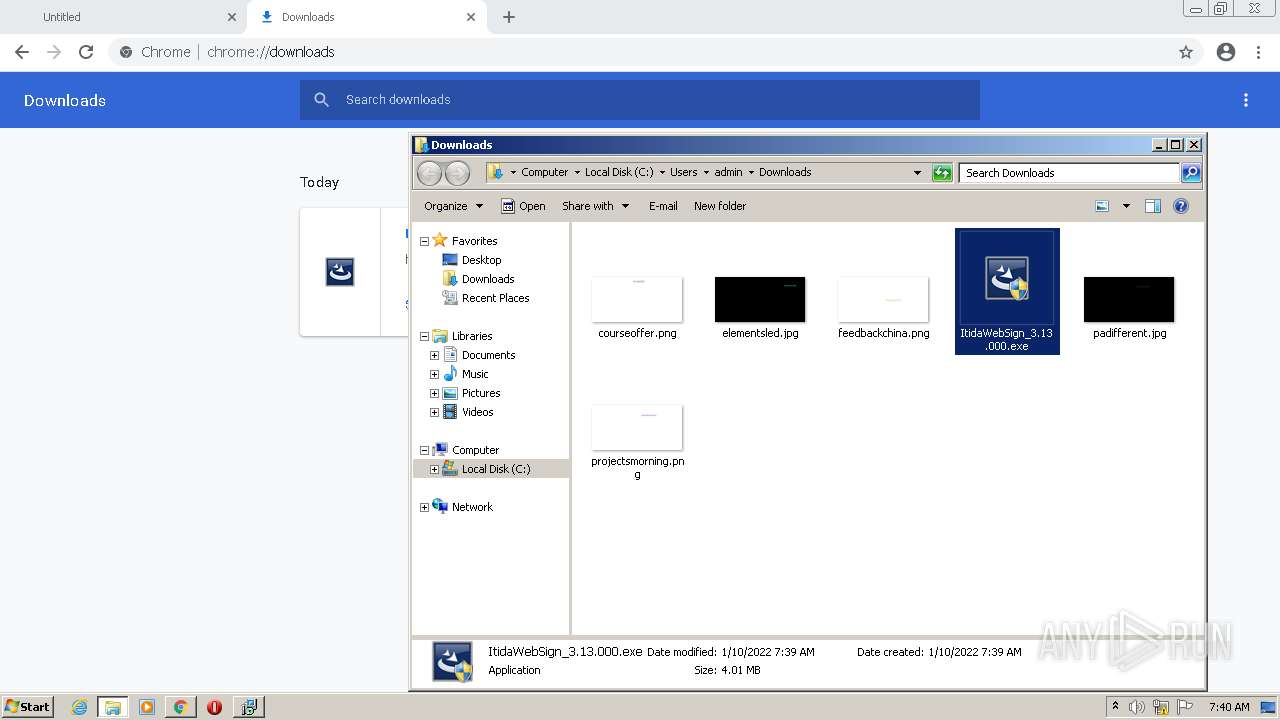Expand the Network node

point(424,507)
